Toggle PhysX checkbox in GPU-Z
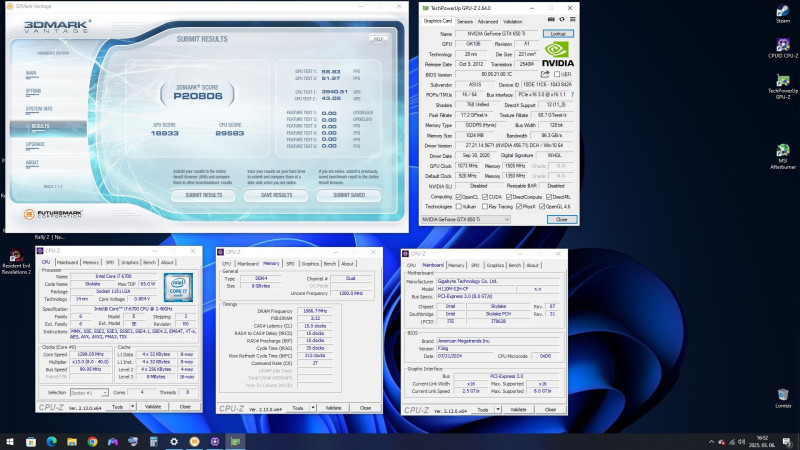Viewport: 800px width, 450px height. (519, 207)
